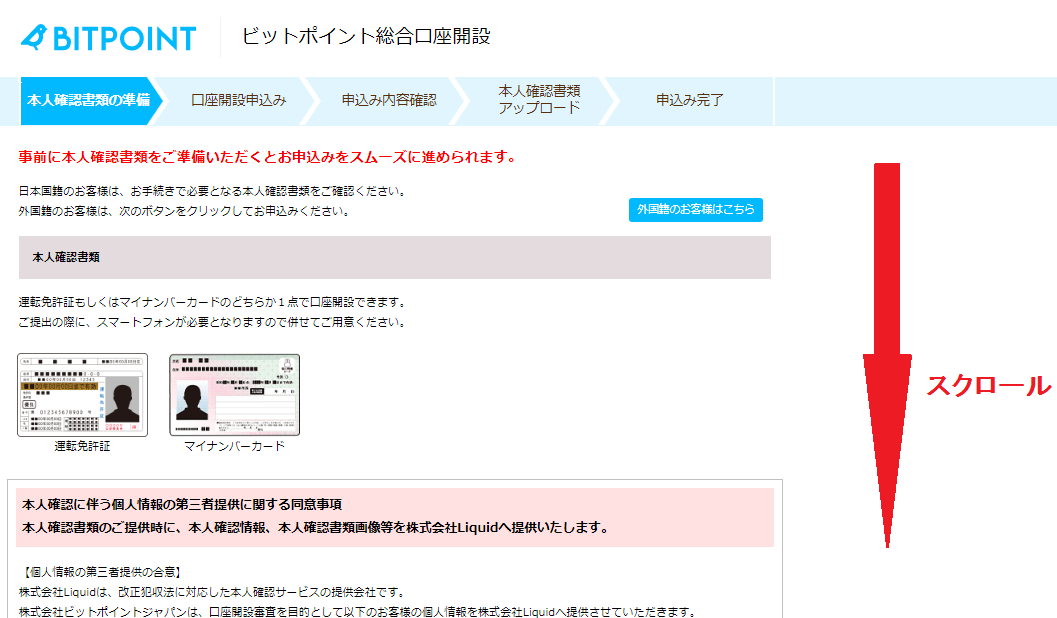Go to the 口座開設申込み step

[238, 100]
